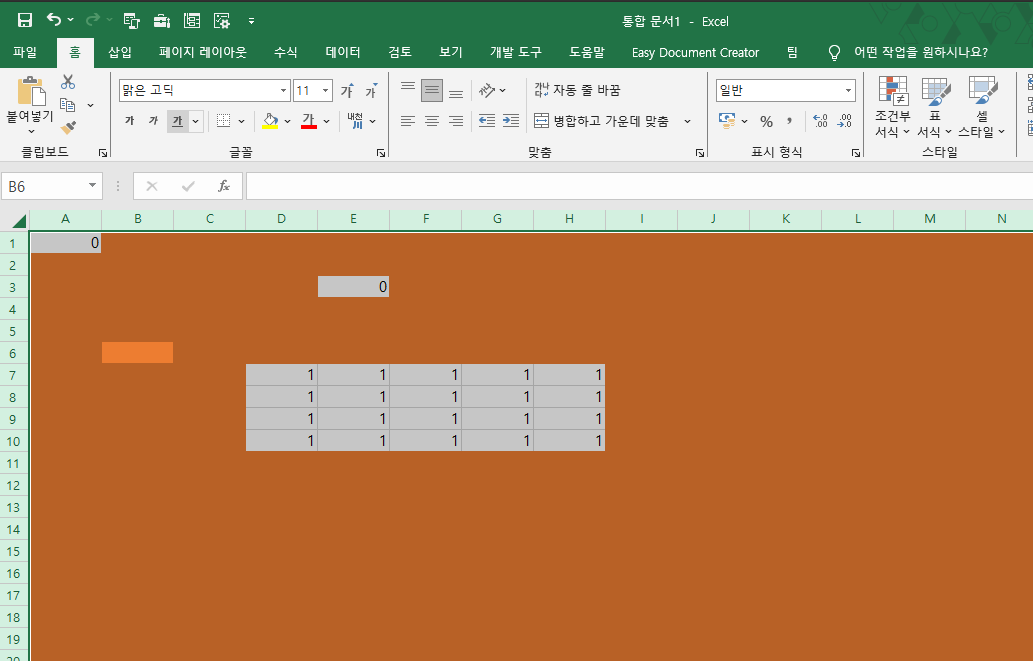The height and width of the screenshot is (661, 1033).
Task: Click the decrease decimal icon
Action: coord(845,121)
